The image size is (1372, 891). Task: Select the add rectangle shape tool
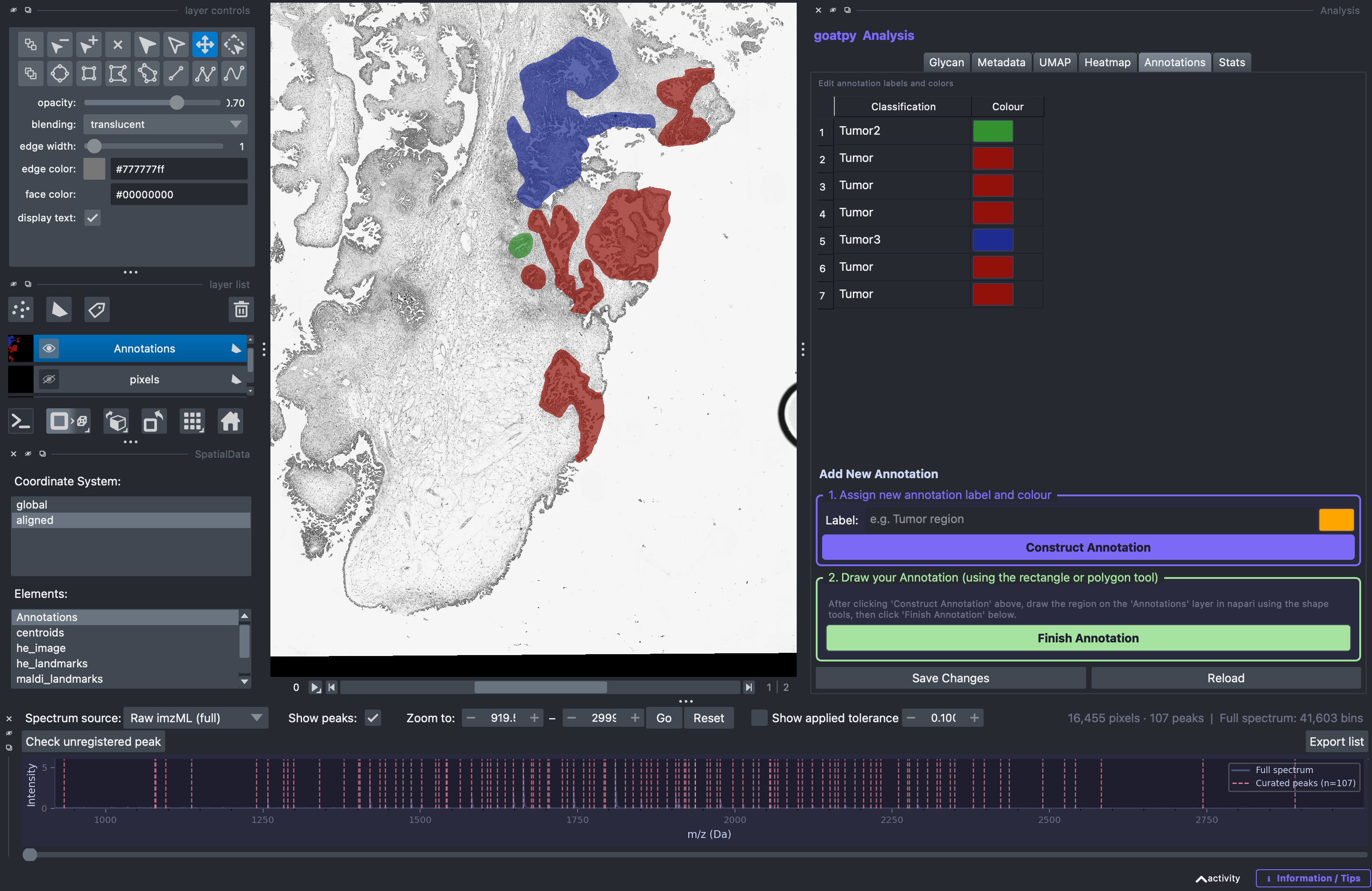coord(89,74)
